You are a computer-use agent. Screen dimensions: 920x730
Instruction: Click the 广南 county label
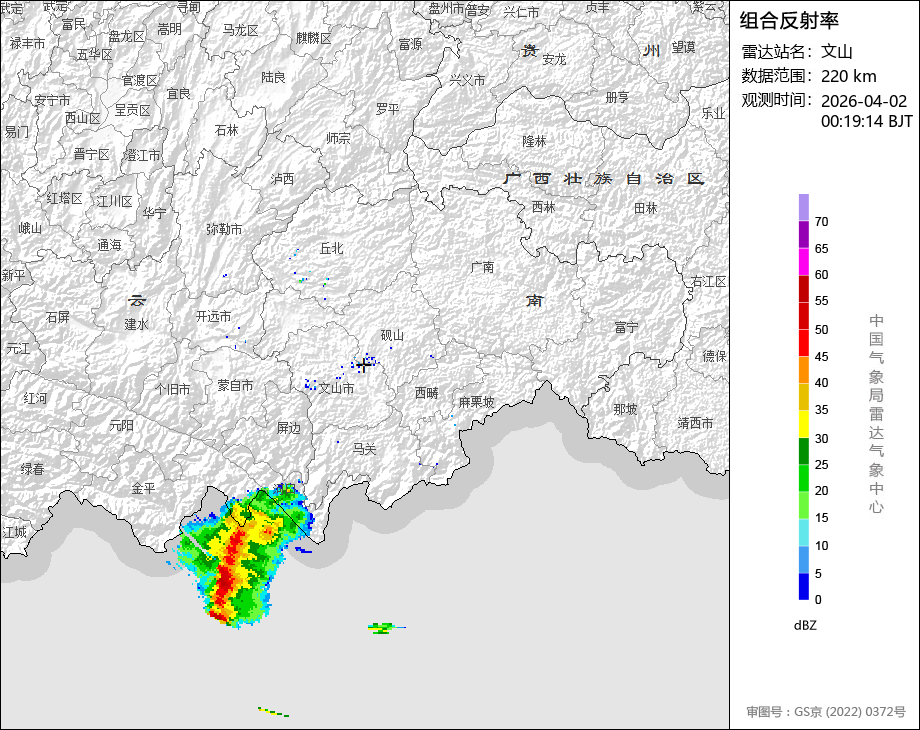483,267
